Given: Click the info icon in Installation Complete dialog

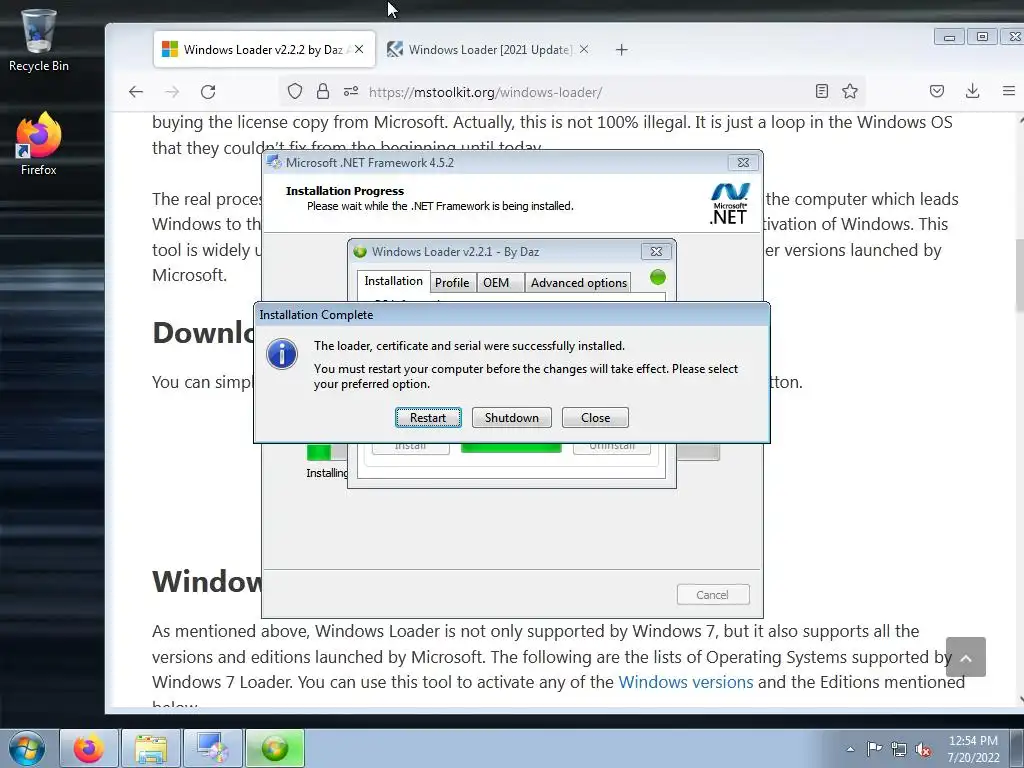Looking at the screenshot, I should 282,354.
